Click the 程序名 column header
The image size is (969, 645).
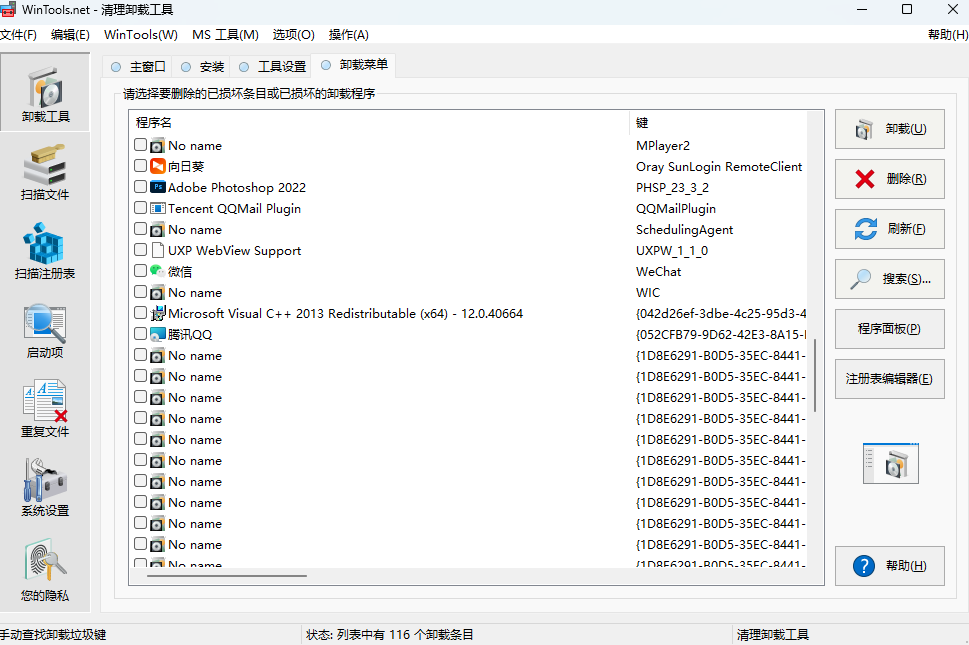(379, 123)
